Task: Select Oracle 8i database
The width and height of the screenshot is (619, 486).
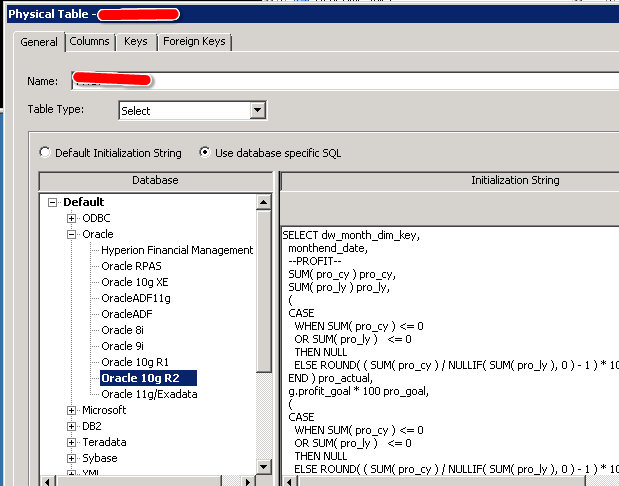Action: coord(122,330)
